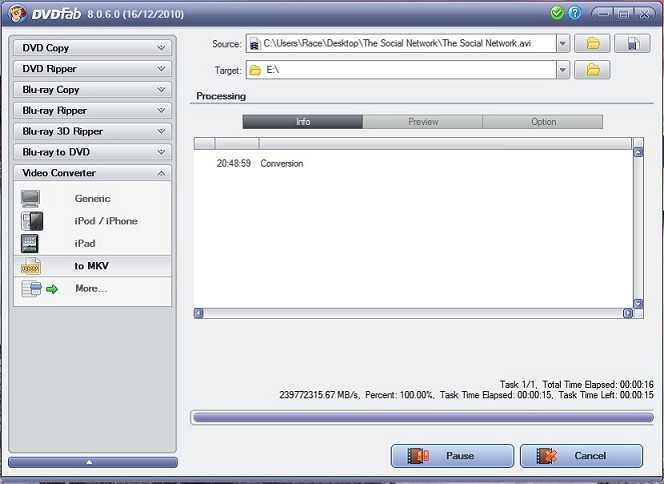Expand the DVD Copy section

pos(92,48)
